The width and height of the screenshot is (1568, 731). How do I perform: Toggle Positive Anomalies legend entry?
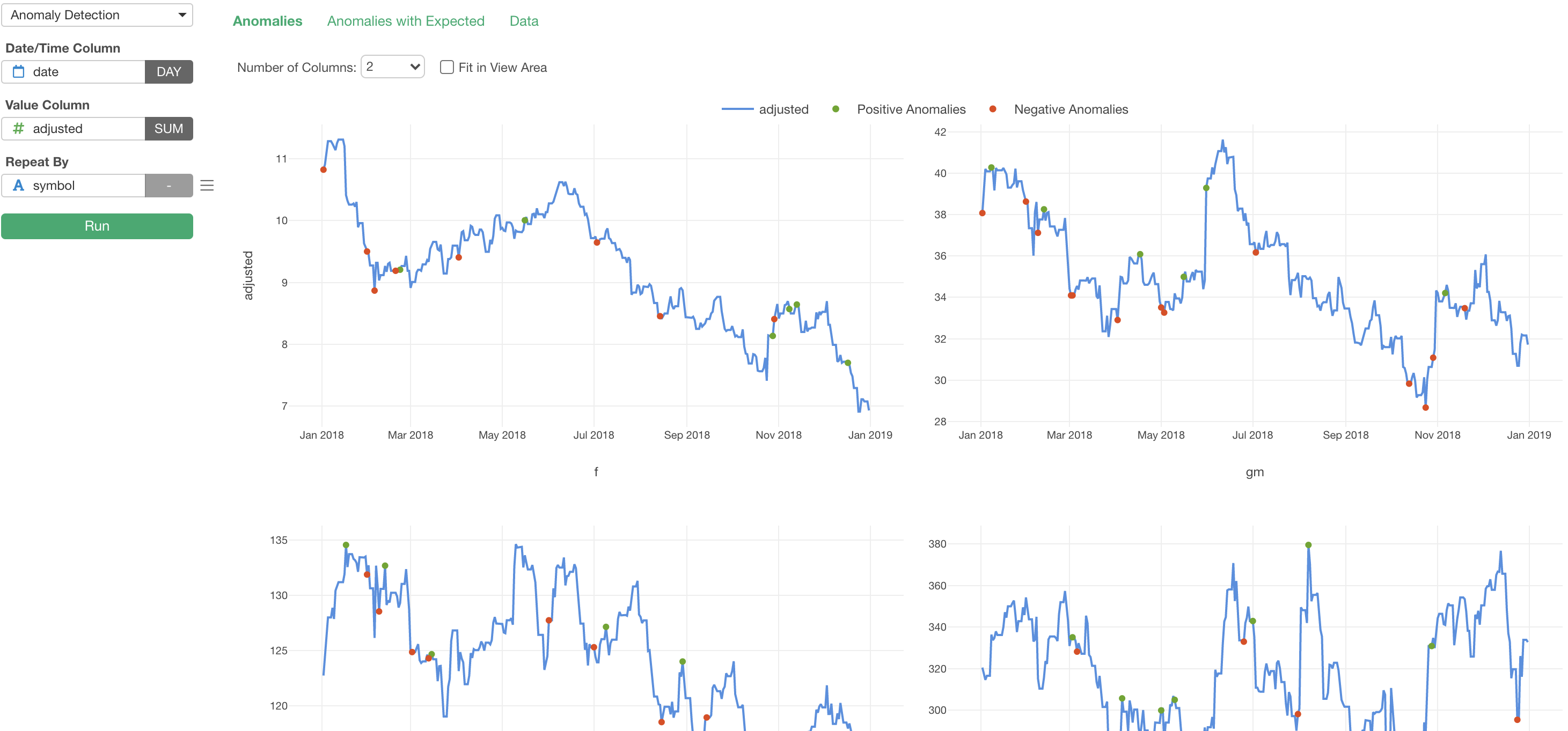point(898,109)
